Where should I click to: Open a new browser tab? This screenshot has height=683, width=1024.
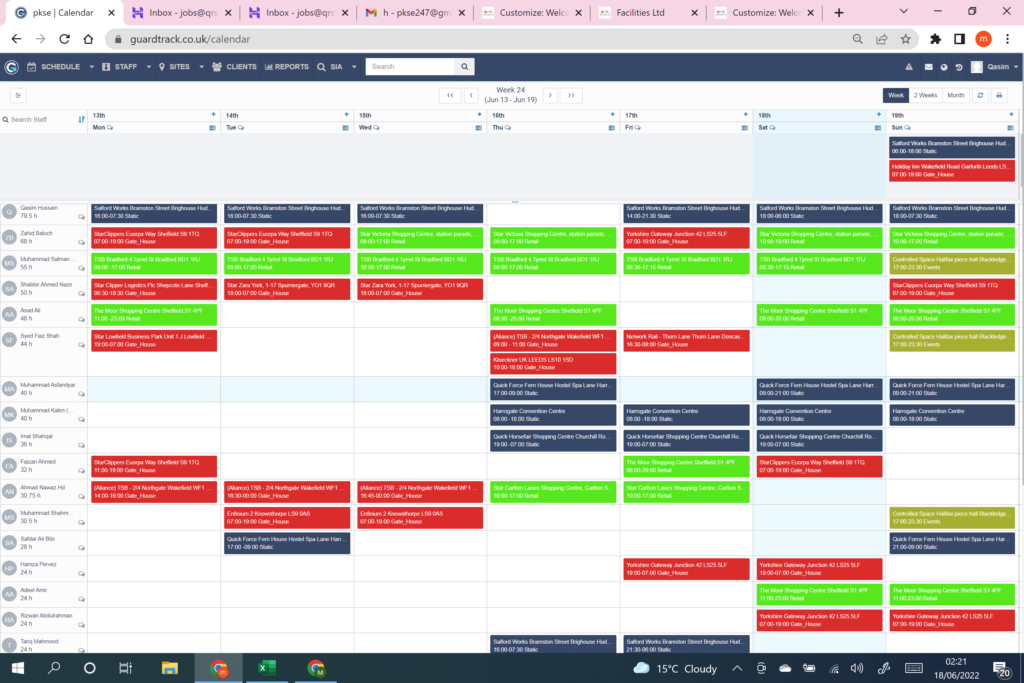839,12
